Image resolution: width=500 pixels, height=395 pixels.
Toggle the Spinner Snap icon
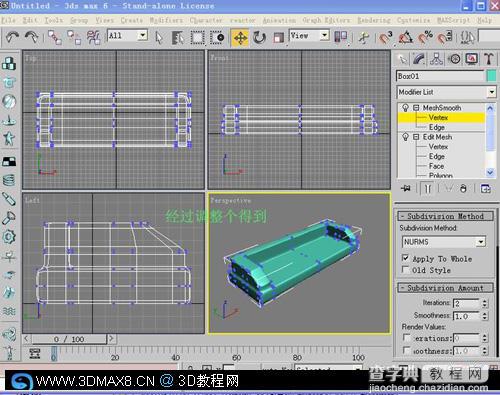(445, 37)
